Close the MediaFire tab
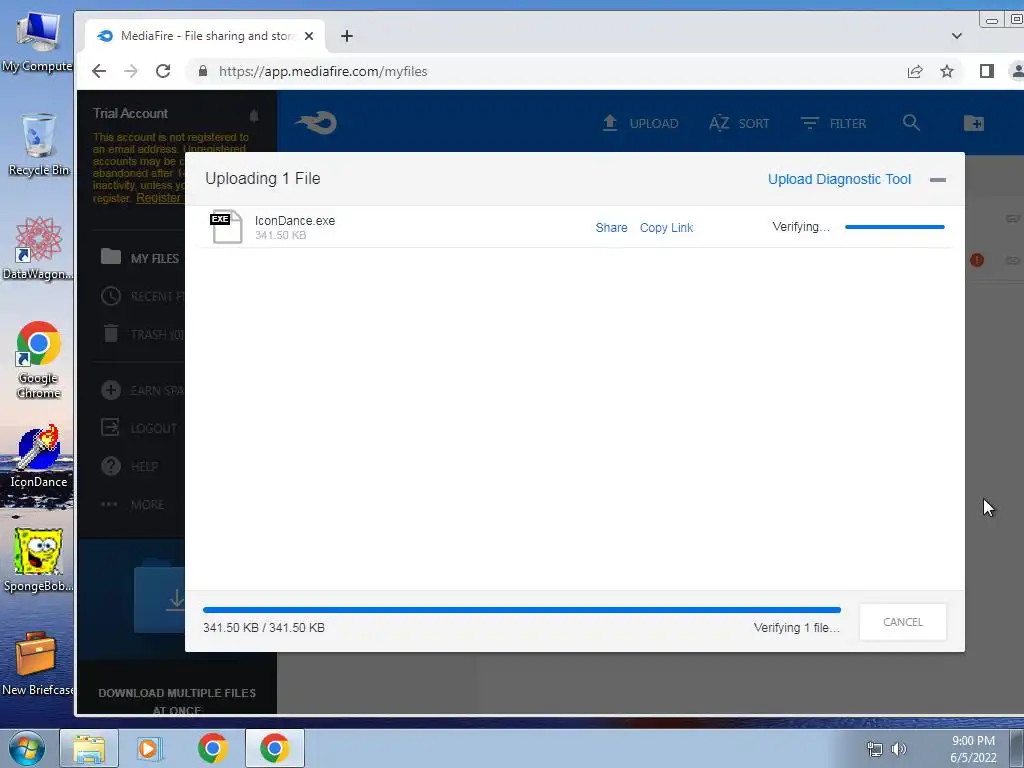 309,36
